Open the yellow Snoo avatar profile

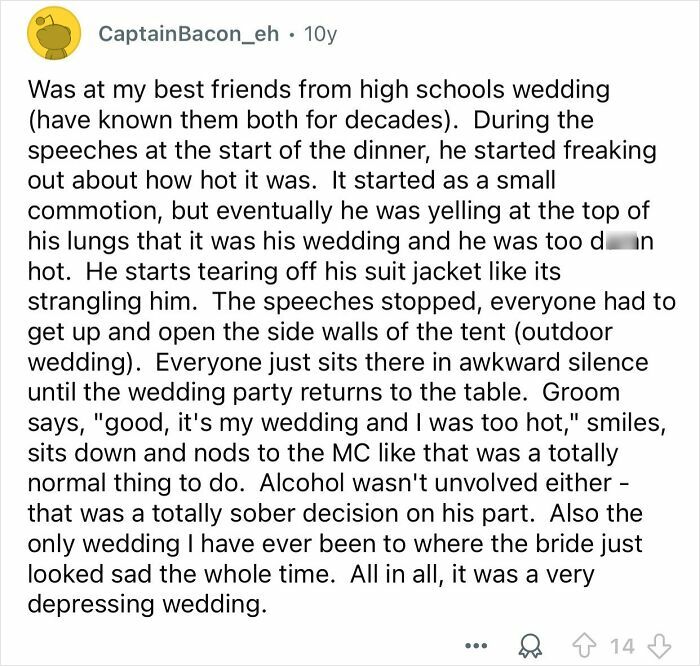coord(54,33)
